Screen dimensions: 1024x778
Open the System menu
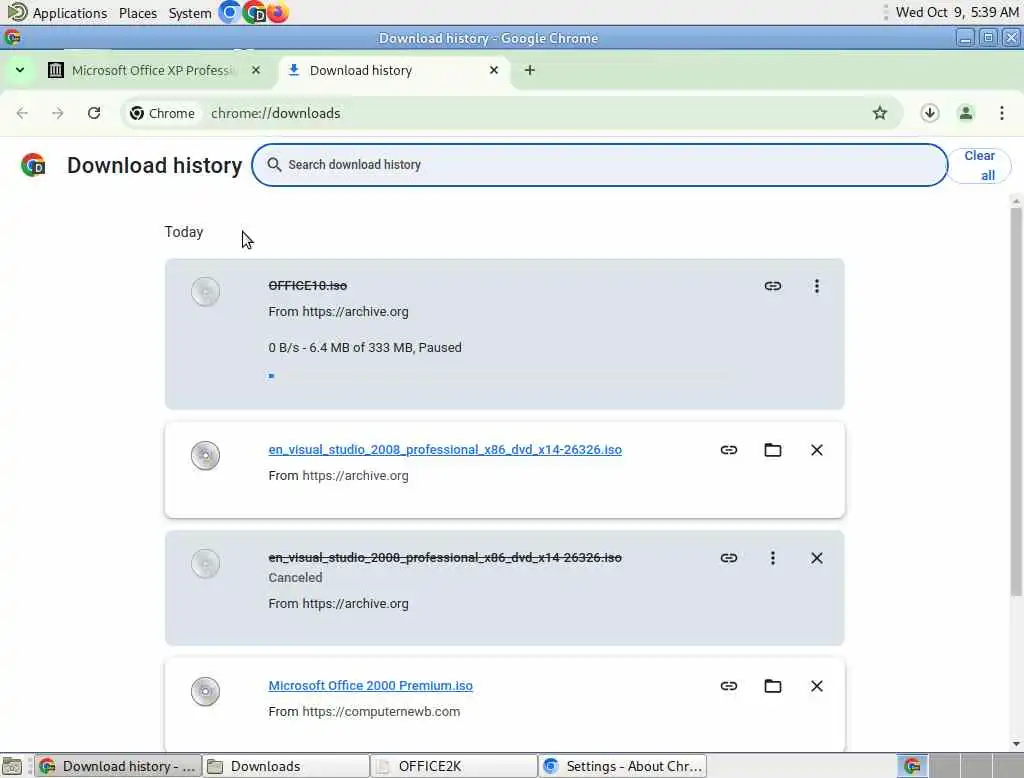(x=189, y=12)
